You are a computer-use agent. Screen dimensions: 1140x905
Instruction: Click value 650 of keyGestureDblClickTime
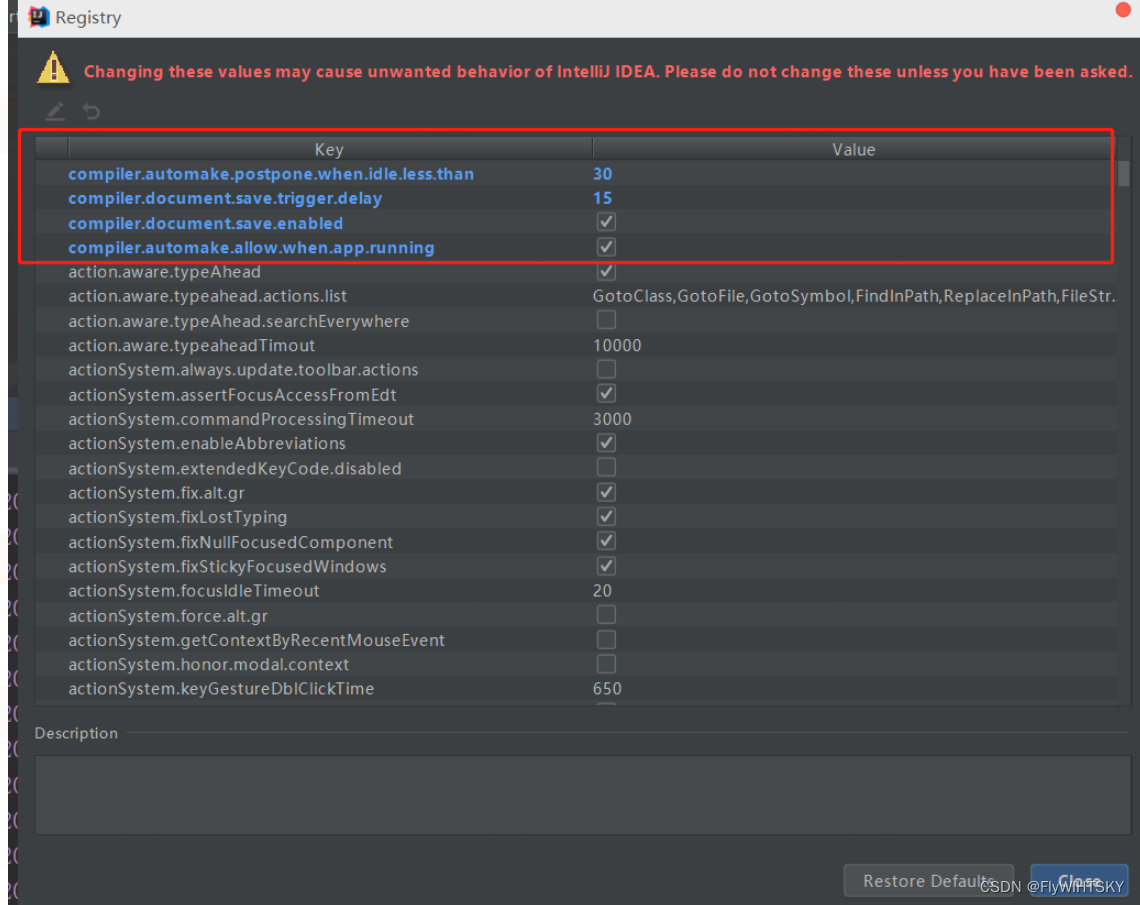click(608, 689)
